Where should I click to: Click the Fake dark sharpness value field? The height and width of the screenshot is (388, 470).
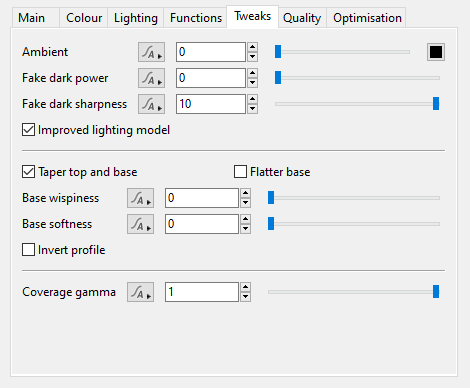point(211,104)
